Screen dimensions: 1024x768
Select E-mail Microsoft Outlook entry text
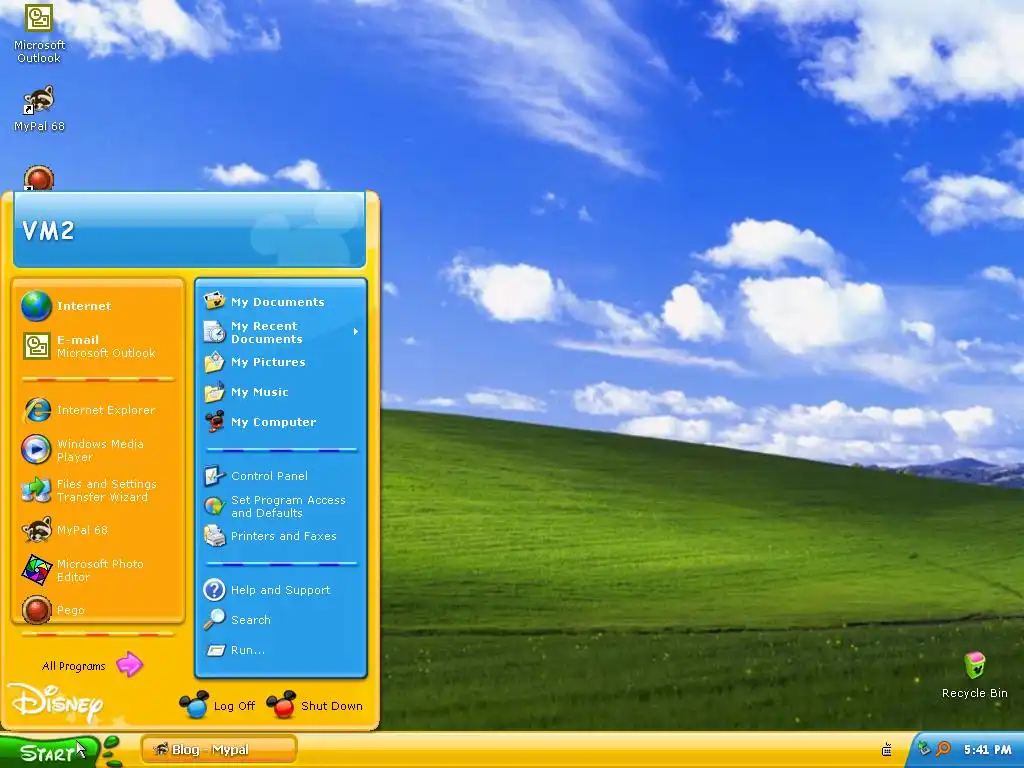tap(106, 346)
